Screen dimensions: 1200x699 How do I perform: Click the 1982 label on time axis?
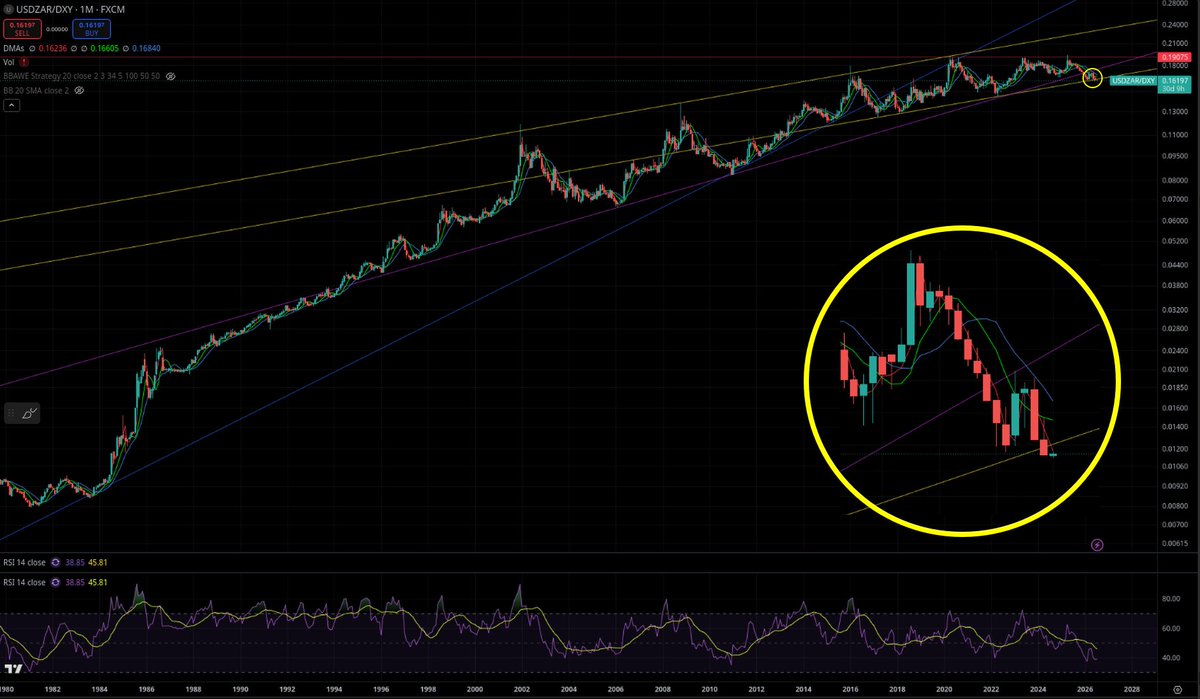tap(54, 690)
